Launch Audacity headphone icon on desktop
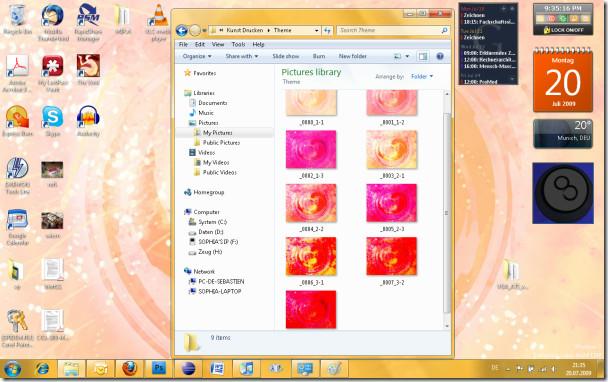The height and width of the screenshot is (382, 608). click(88, 121)
